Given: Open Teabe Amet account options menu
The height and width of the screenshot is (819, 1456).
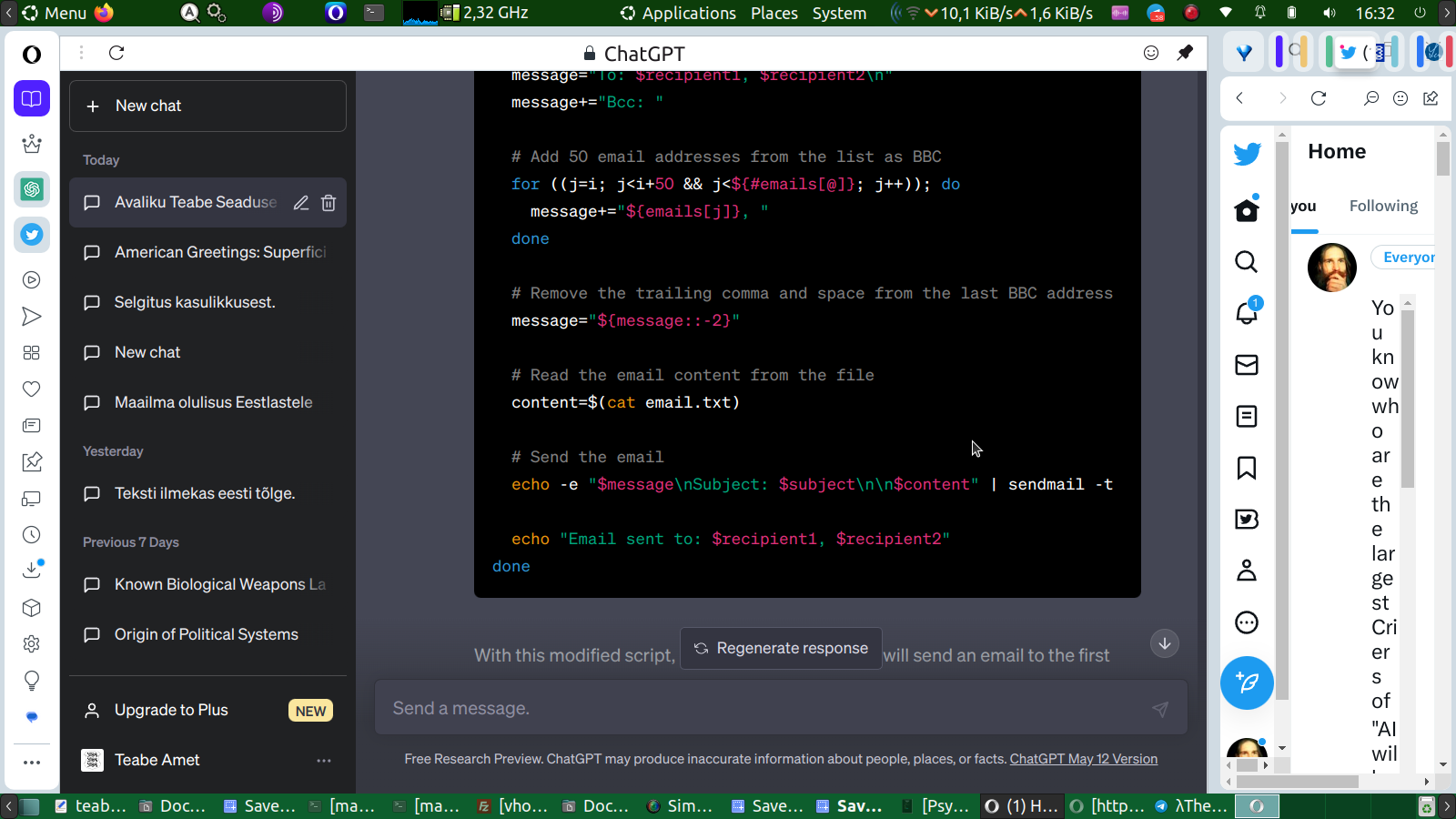Looking at the screenshot, I should (324, 761).
